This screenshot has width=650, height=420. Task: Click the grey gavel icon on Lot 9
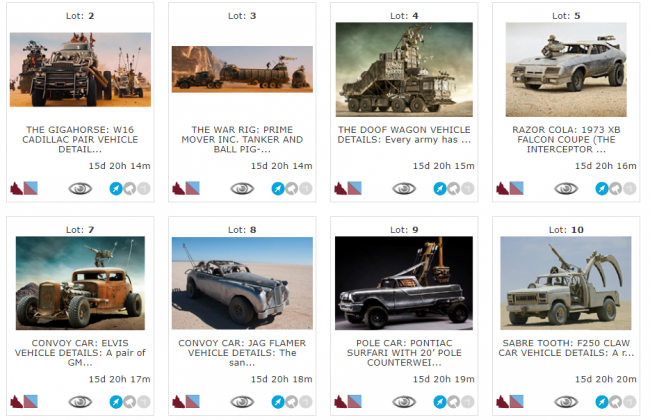(454, 402)
